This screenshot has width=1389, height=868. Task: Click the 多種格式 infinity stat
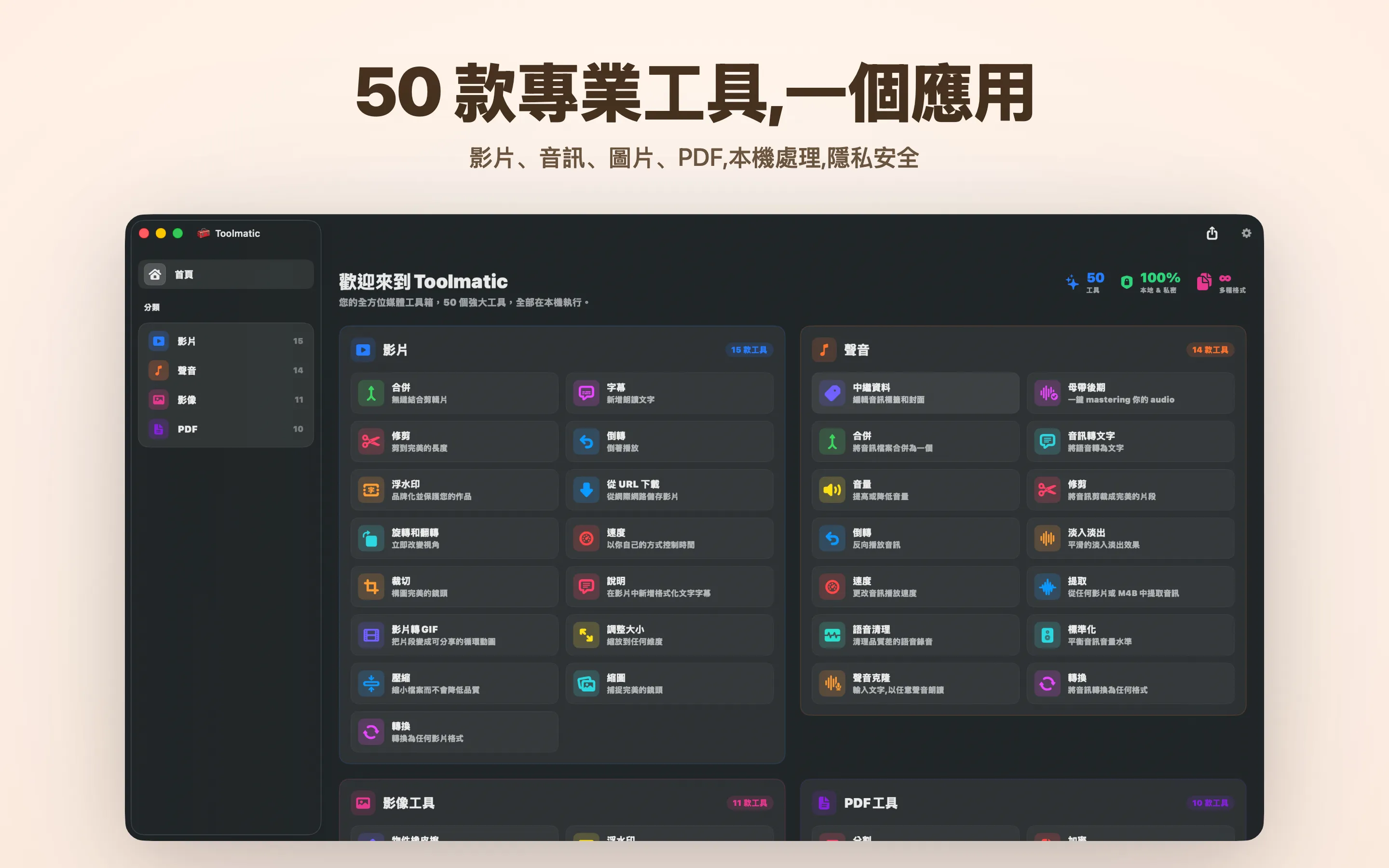pyautogui.click(x=1221, y=282)
